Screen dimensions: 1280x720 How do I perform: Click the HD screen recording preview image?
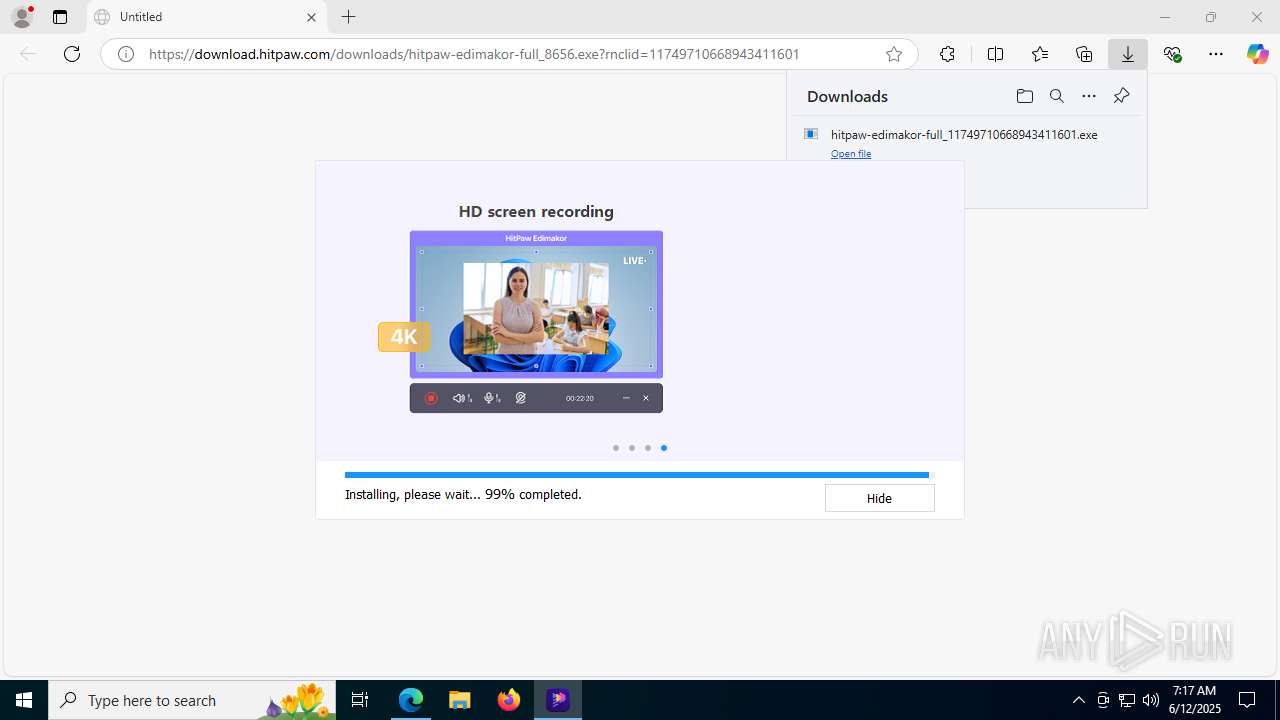(x=536, y=321)
